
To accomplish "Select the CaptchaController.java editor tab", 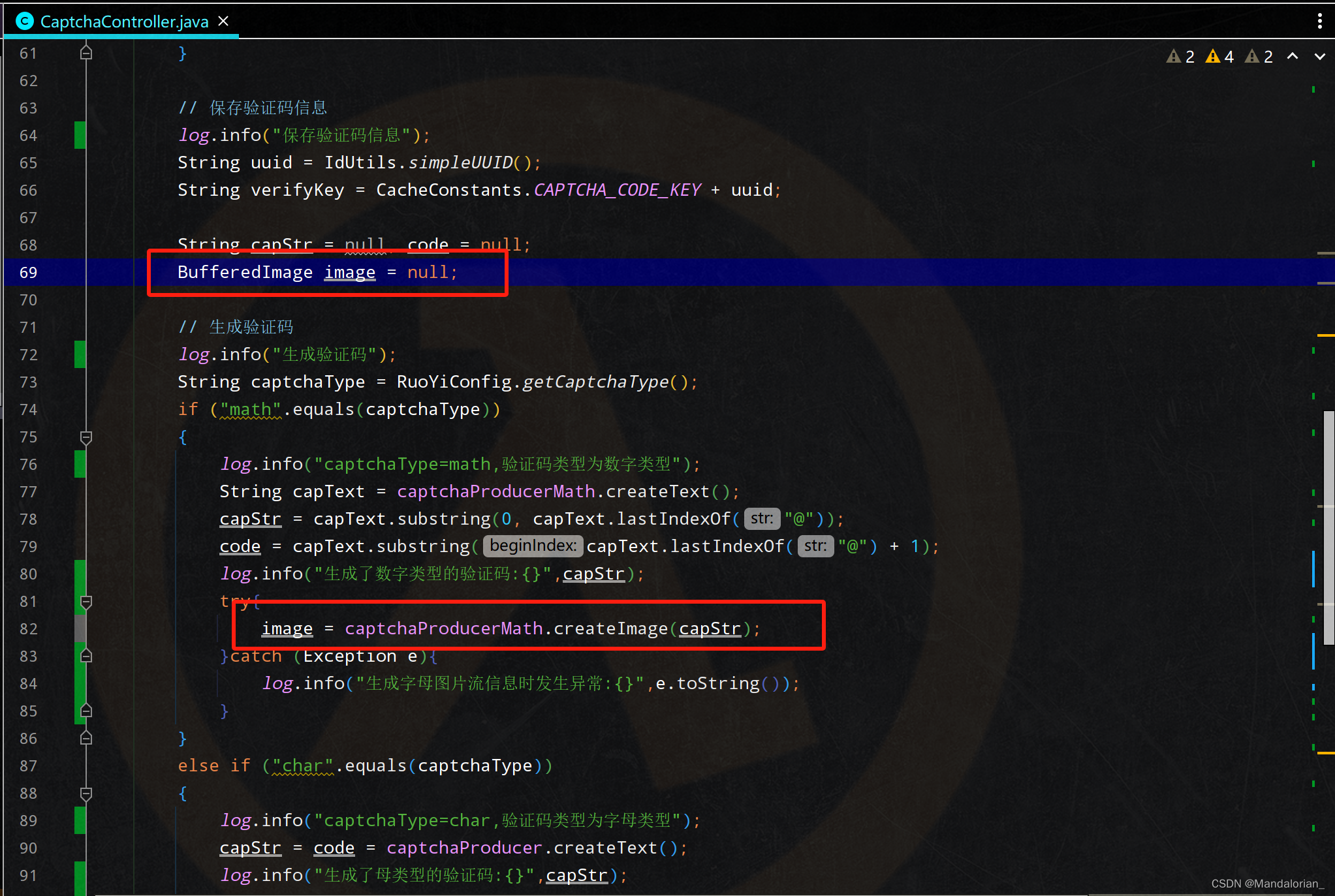I will (124, 22).
